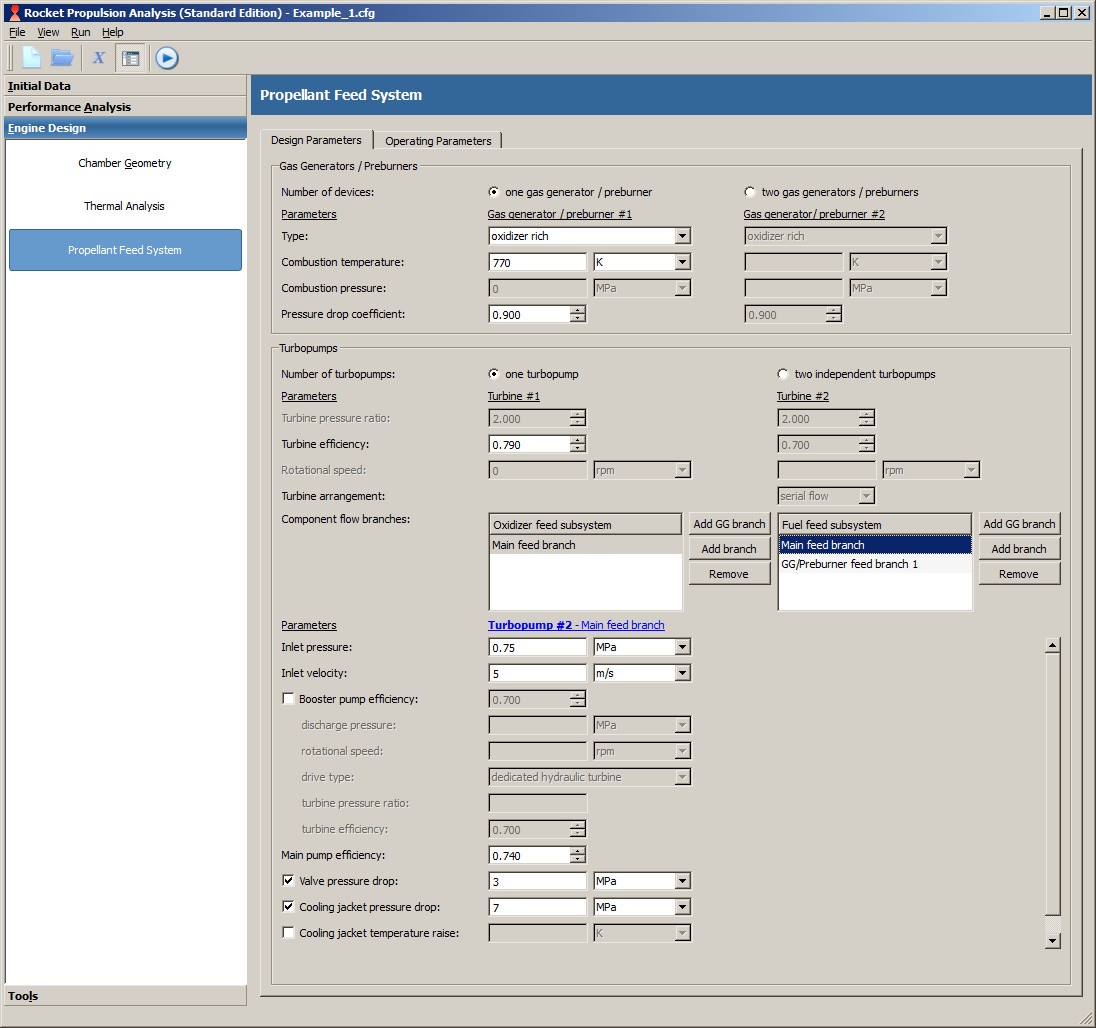Click the Open folder toolbar icon
1096x1028 pixels.
[x=62, y=58]
